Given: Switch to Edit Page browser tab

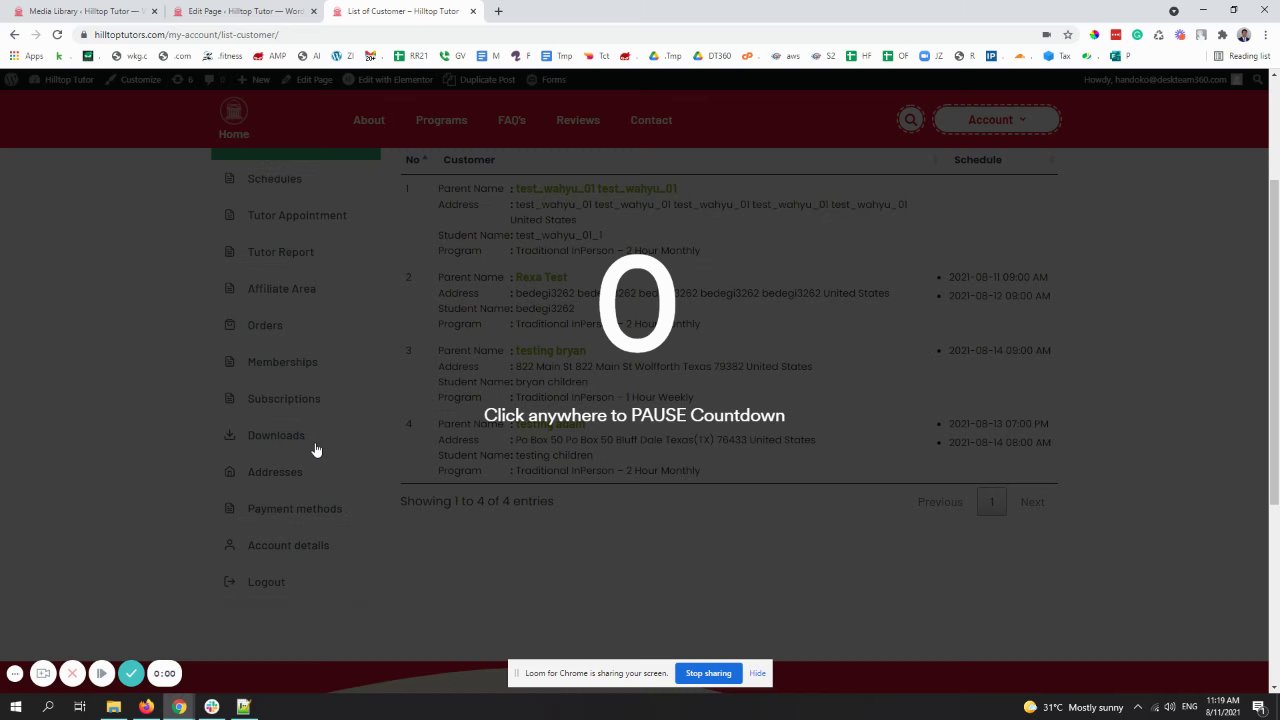Looking at the screenshot, I should pyautogui.click(x=245, y=11).
